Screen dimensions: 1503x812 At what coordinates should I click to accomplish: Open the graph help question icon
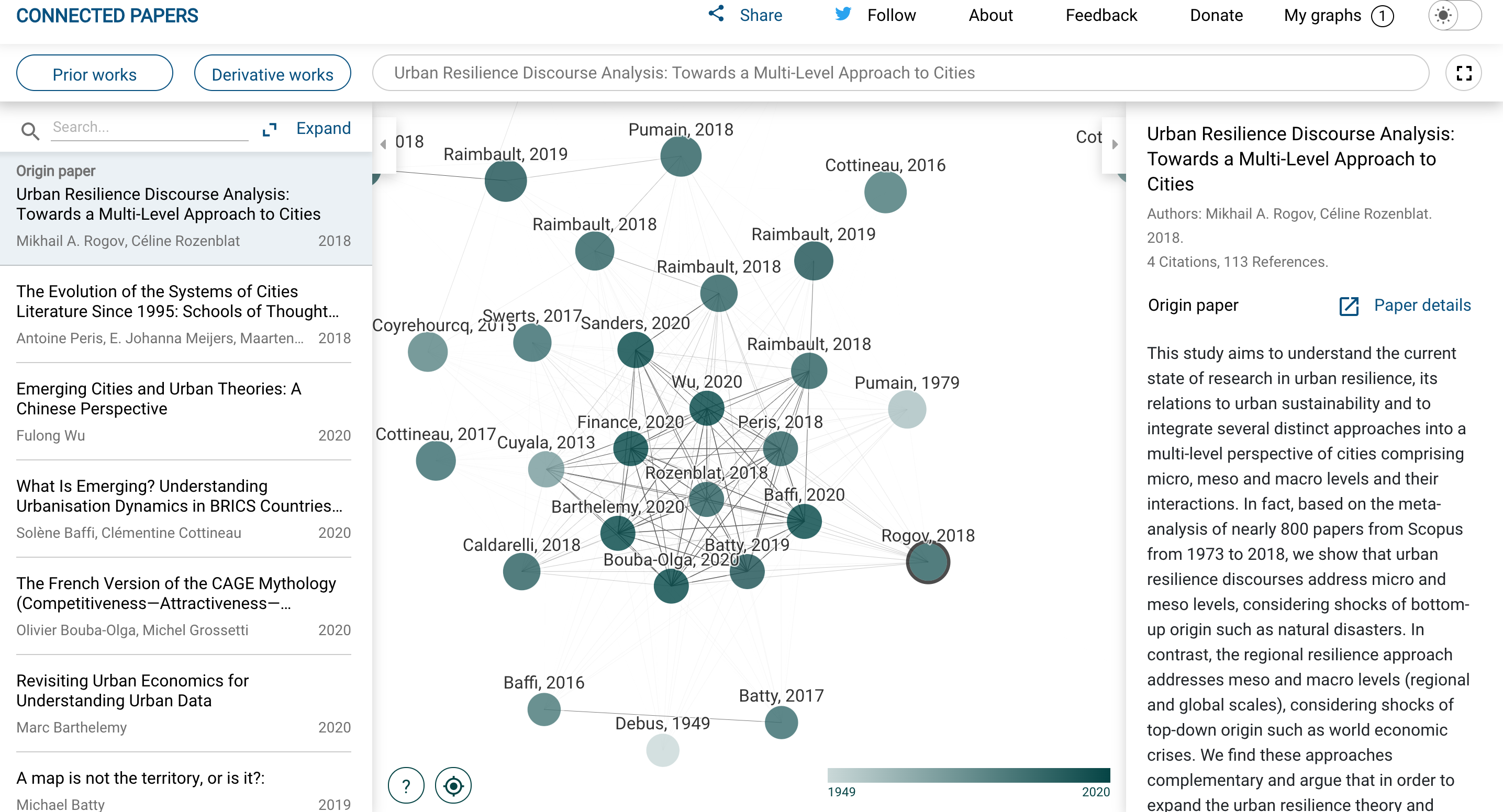click(x=406, y=786)
